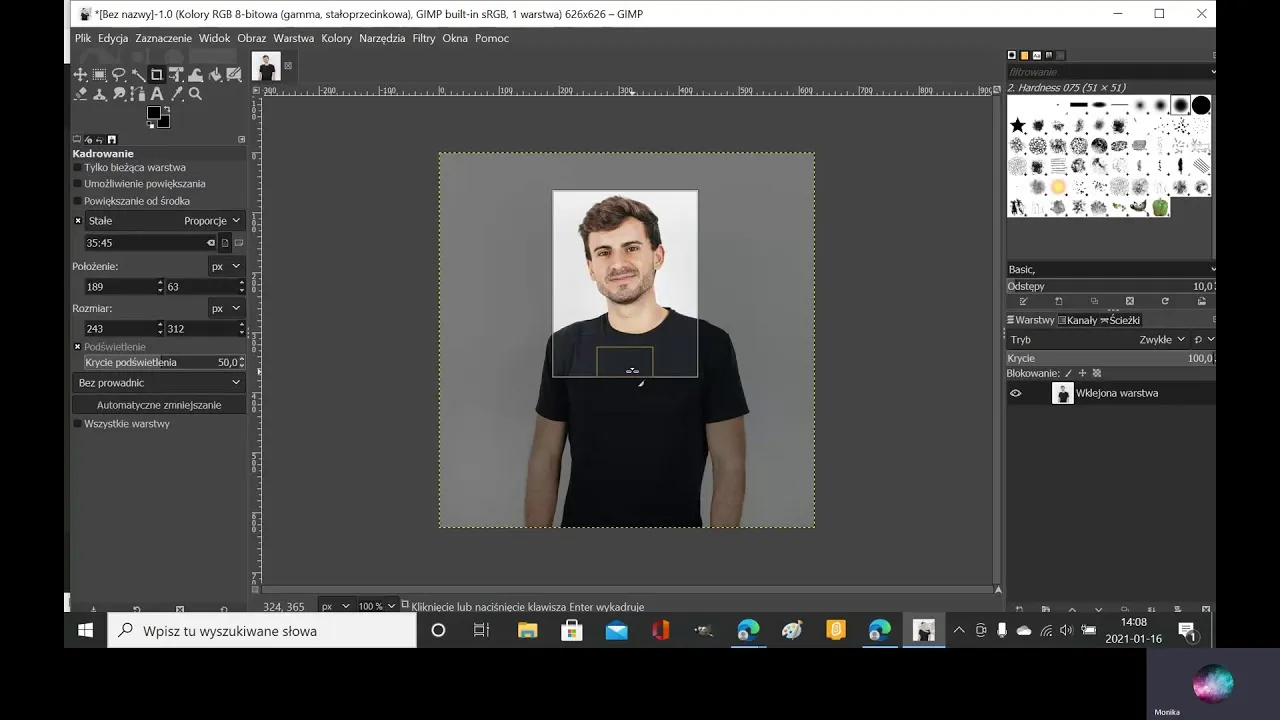
Task: Choose the Bucket Fill tool
Action: (x=215, y=75)
